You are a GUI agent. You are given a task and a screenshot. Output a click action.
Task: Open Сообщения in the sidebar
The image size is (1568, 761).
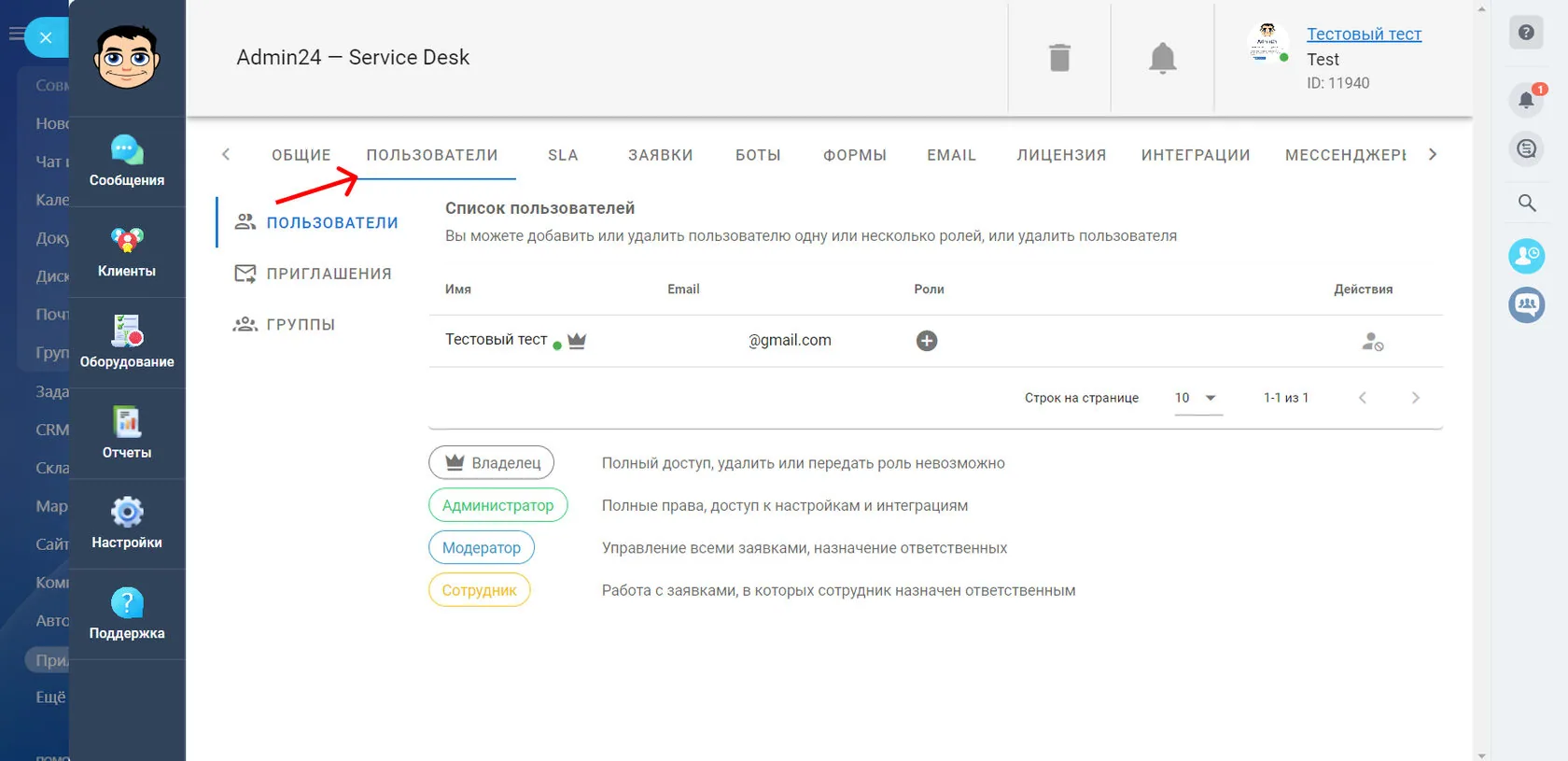pos(127,162)
